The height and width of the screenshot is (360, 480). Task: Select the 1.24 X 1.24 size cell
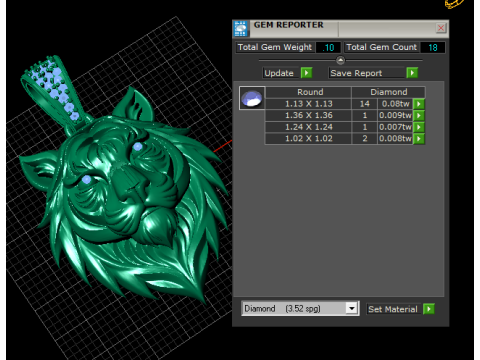tap(308, 127)
